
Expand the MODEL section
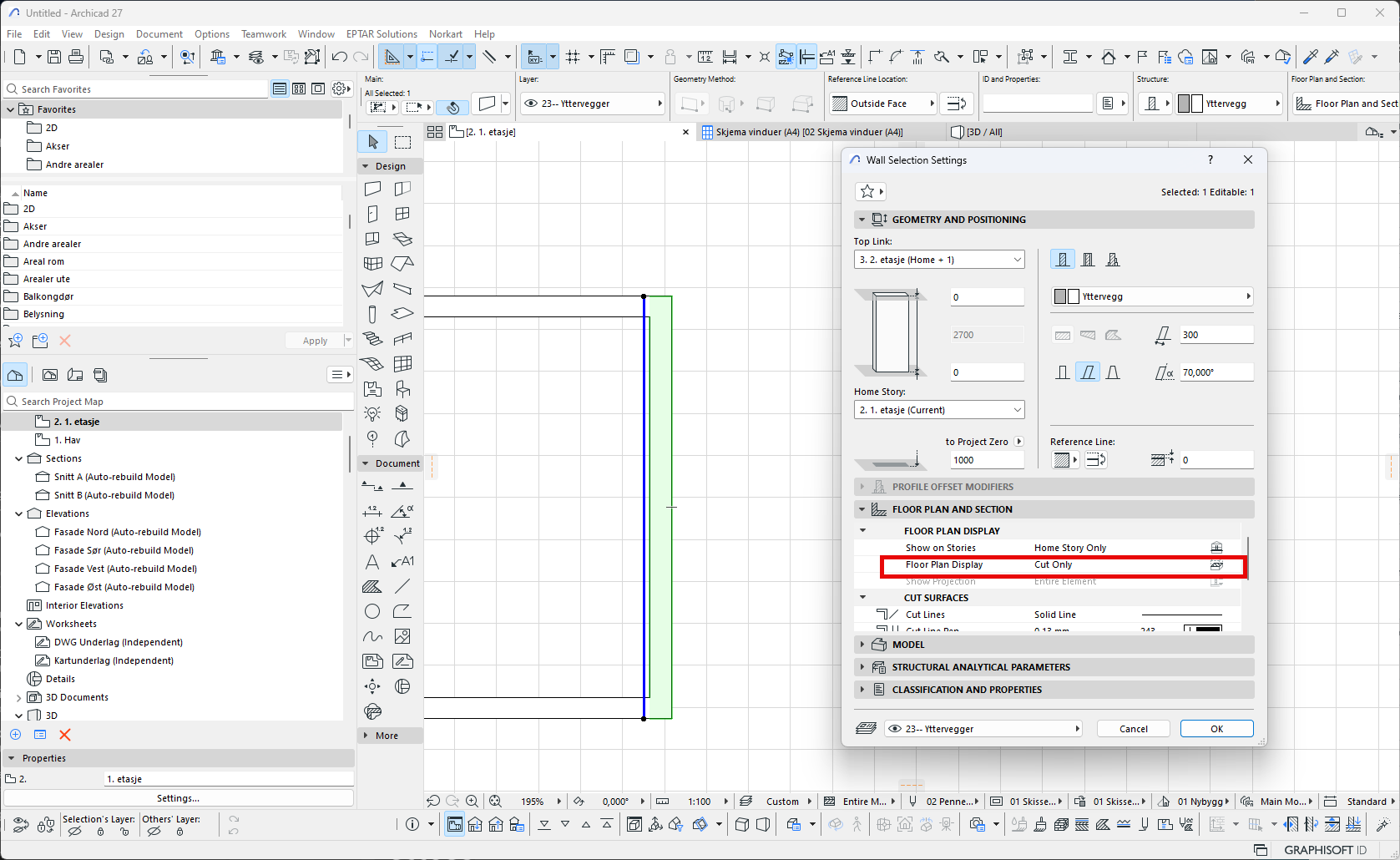[862, 645]
